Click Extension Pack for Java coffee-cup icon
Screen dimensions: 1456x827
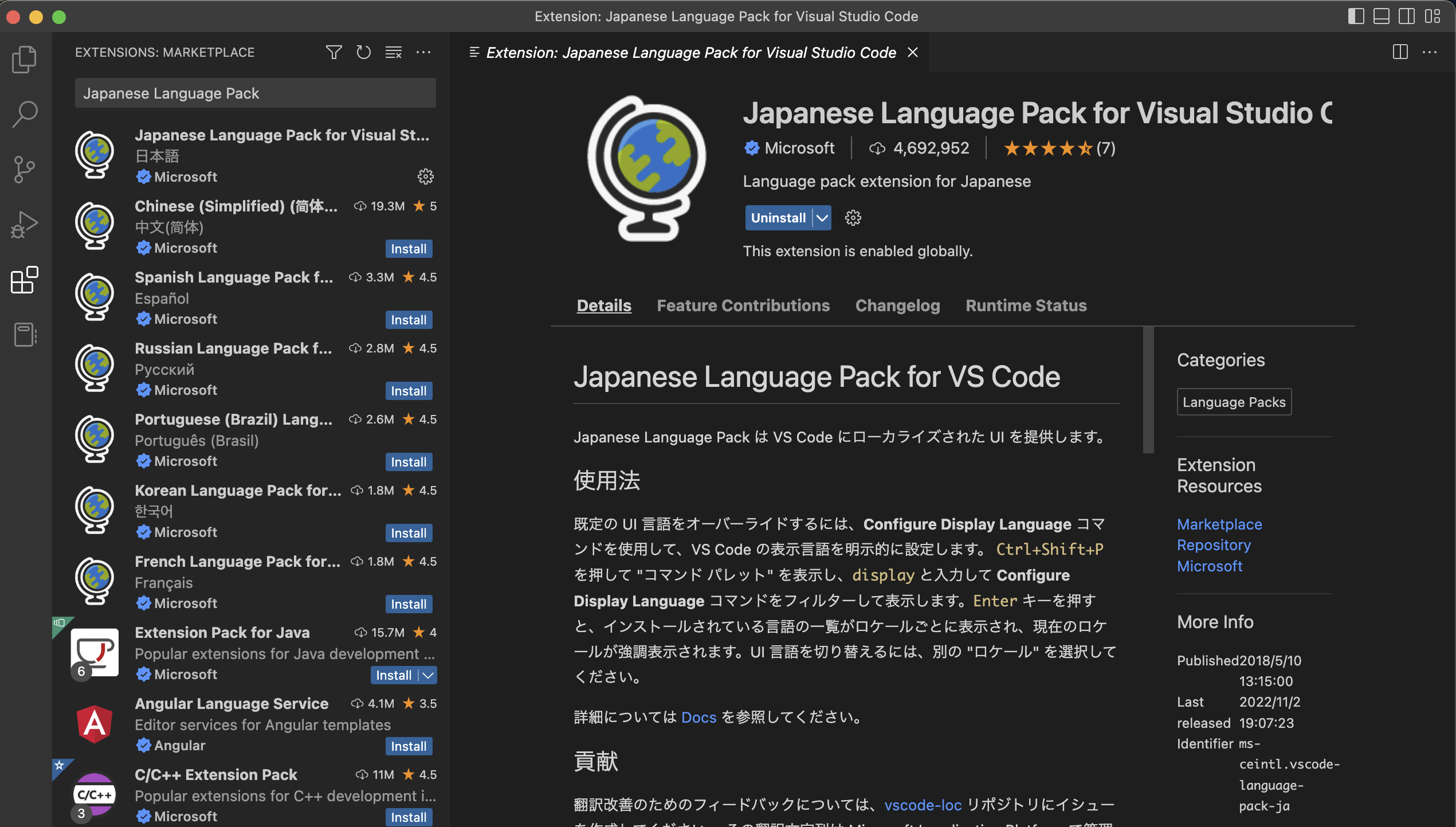95,653
